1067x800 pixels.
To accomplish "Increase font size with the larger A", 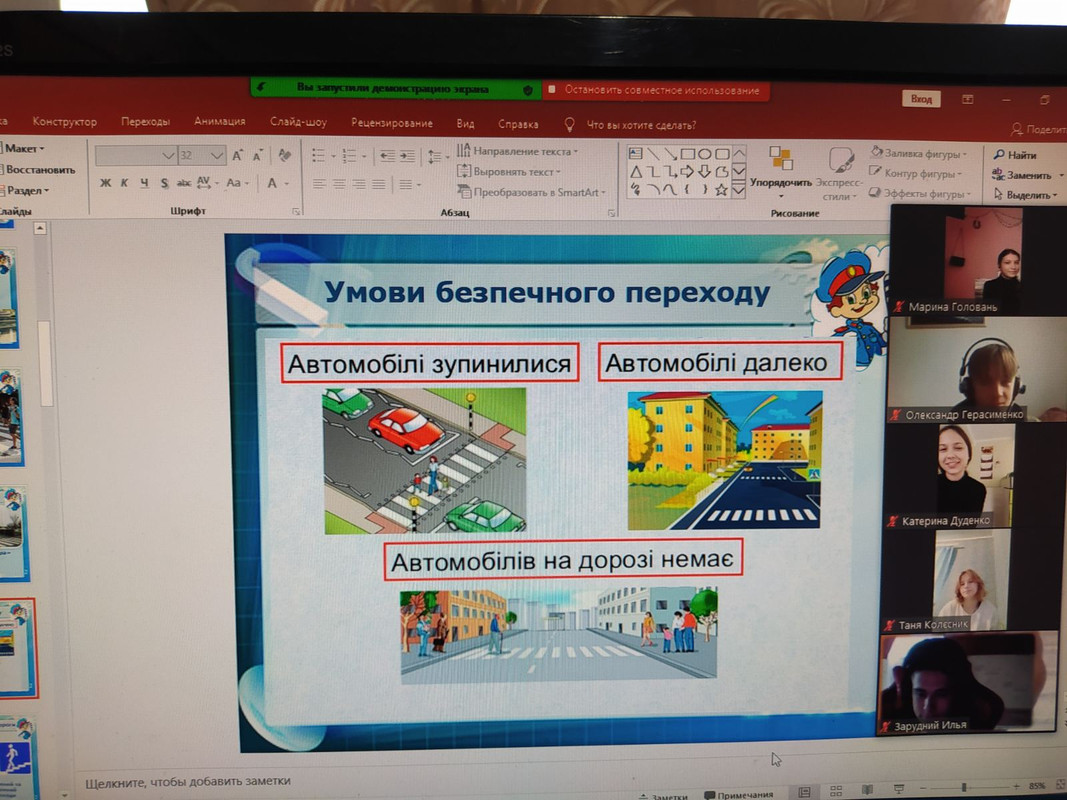I will click(237, 156).
